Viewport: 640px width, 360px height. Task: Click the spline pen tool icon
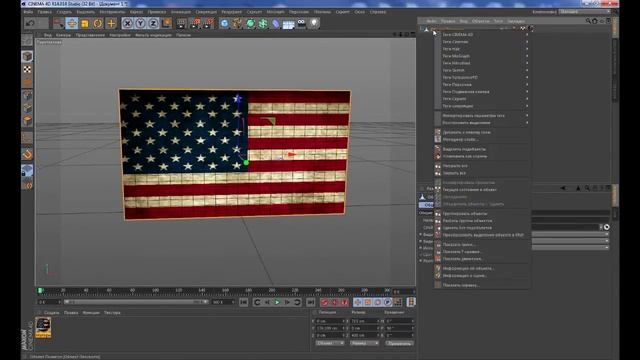point(237,23)
